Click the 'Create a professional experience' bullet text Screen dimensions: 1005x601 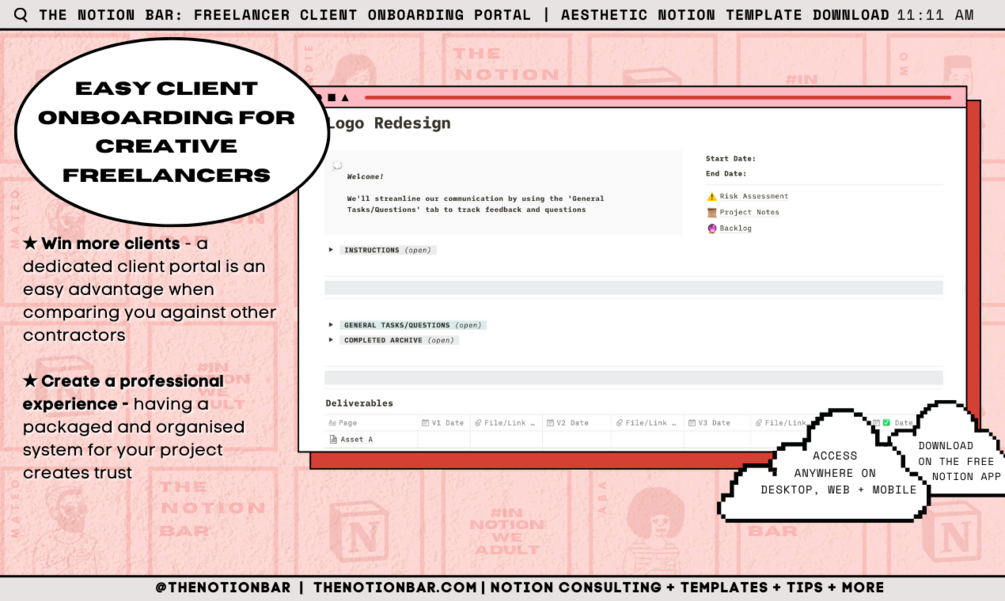[x=133, y=427]
